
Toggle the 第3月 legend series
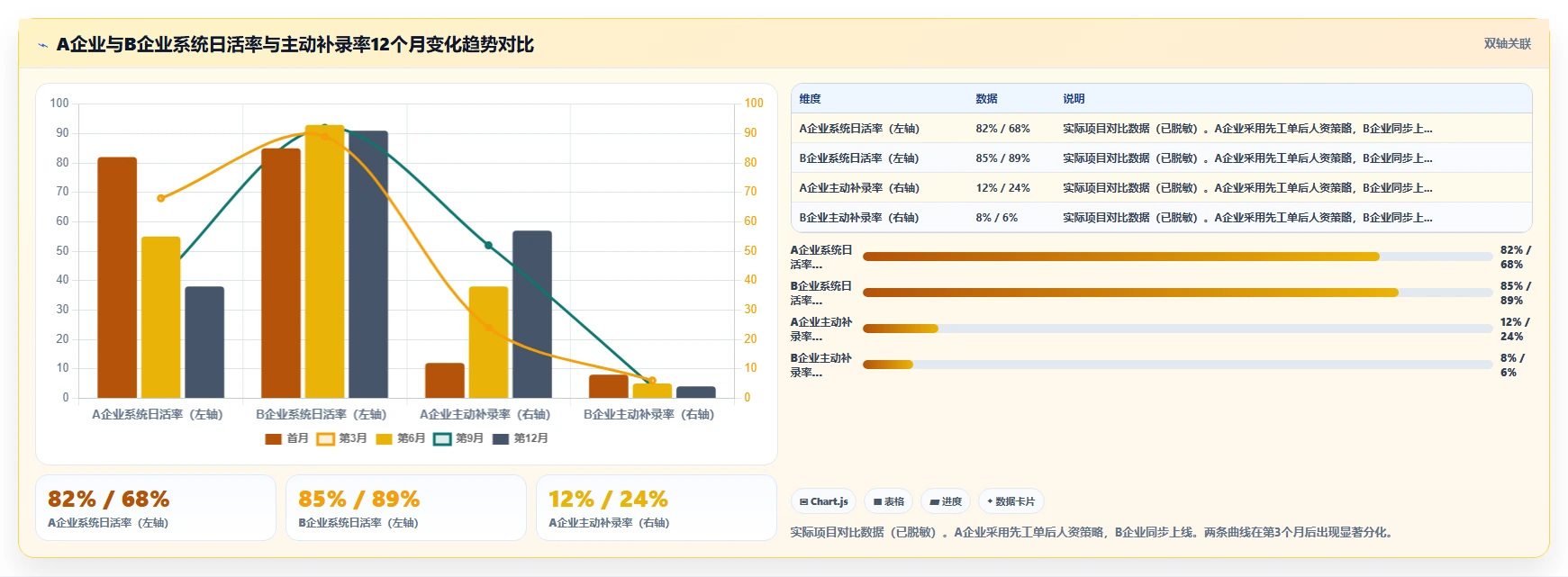tap(341, 439)
